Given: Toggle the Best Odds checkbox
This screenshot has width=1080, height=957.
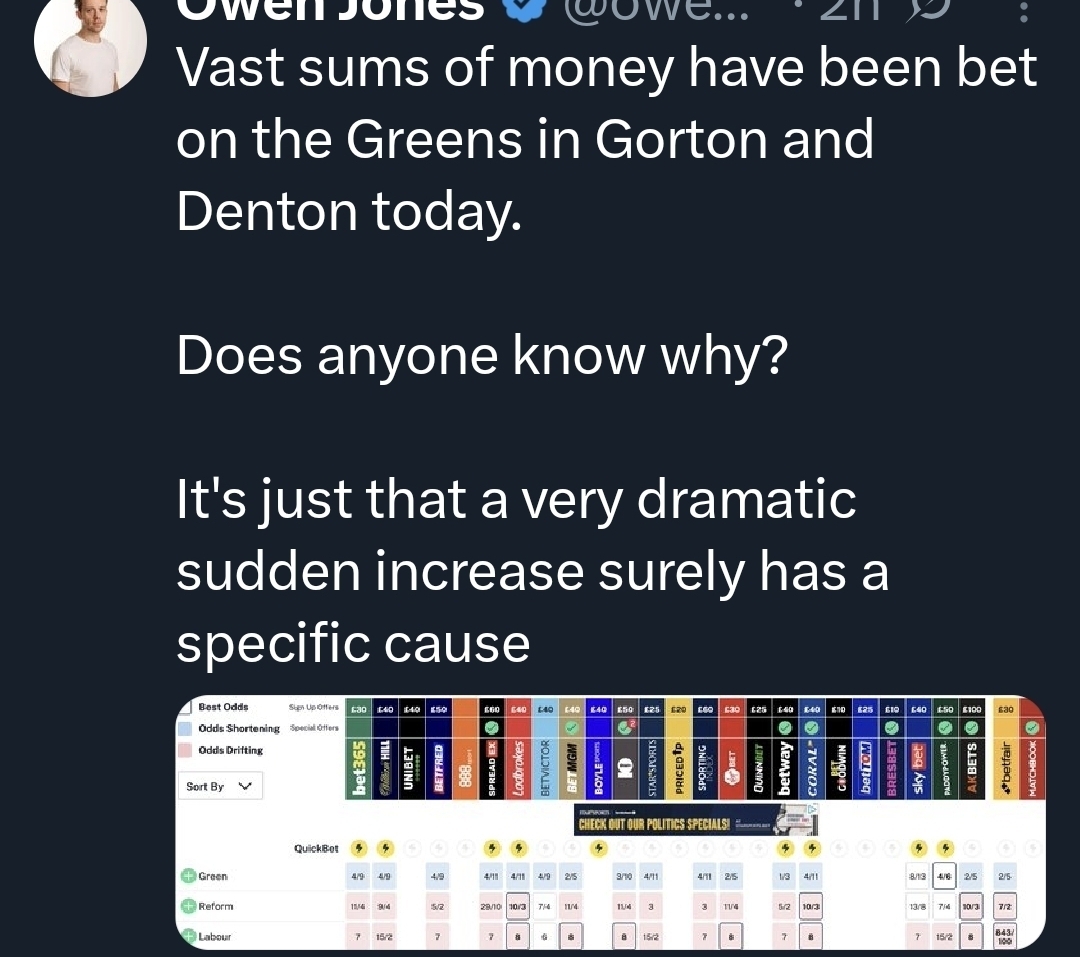Looking at the screenshot, I should click(x=185, y=707).
